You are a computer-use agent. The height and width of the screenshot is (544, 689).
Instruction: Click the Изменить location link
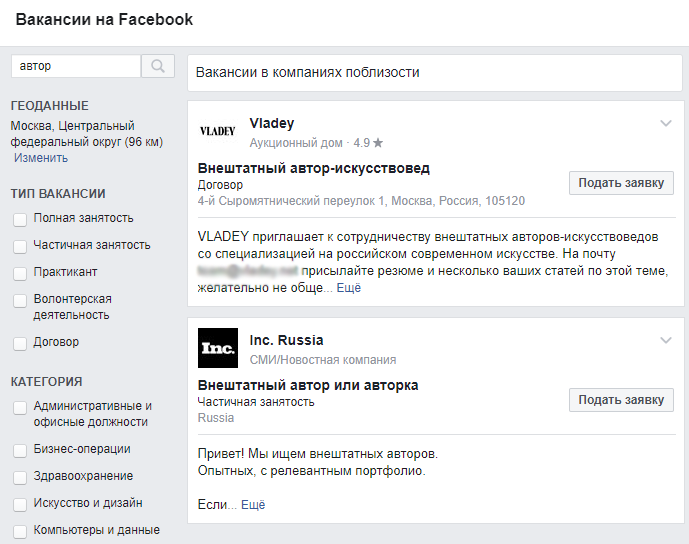[x=41, y=158]
